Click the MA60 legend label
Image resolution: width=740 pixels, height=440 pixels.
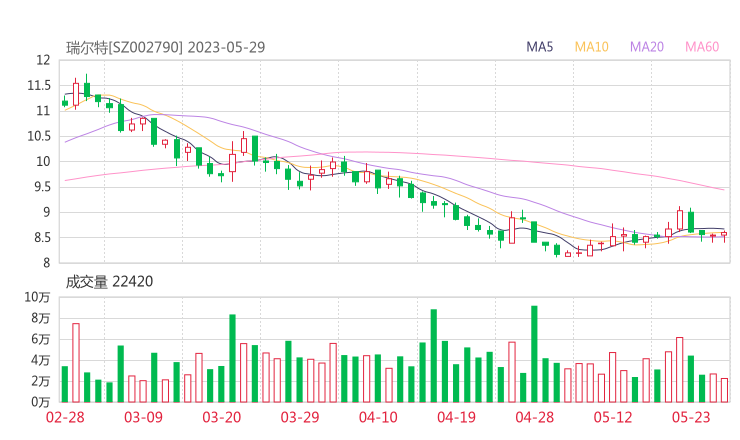(702, 47)
